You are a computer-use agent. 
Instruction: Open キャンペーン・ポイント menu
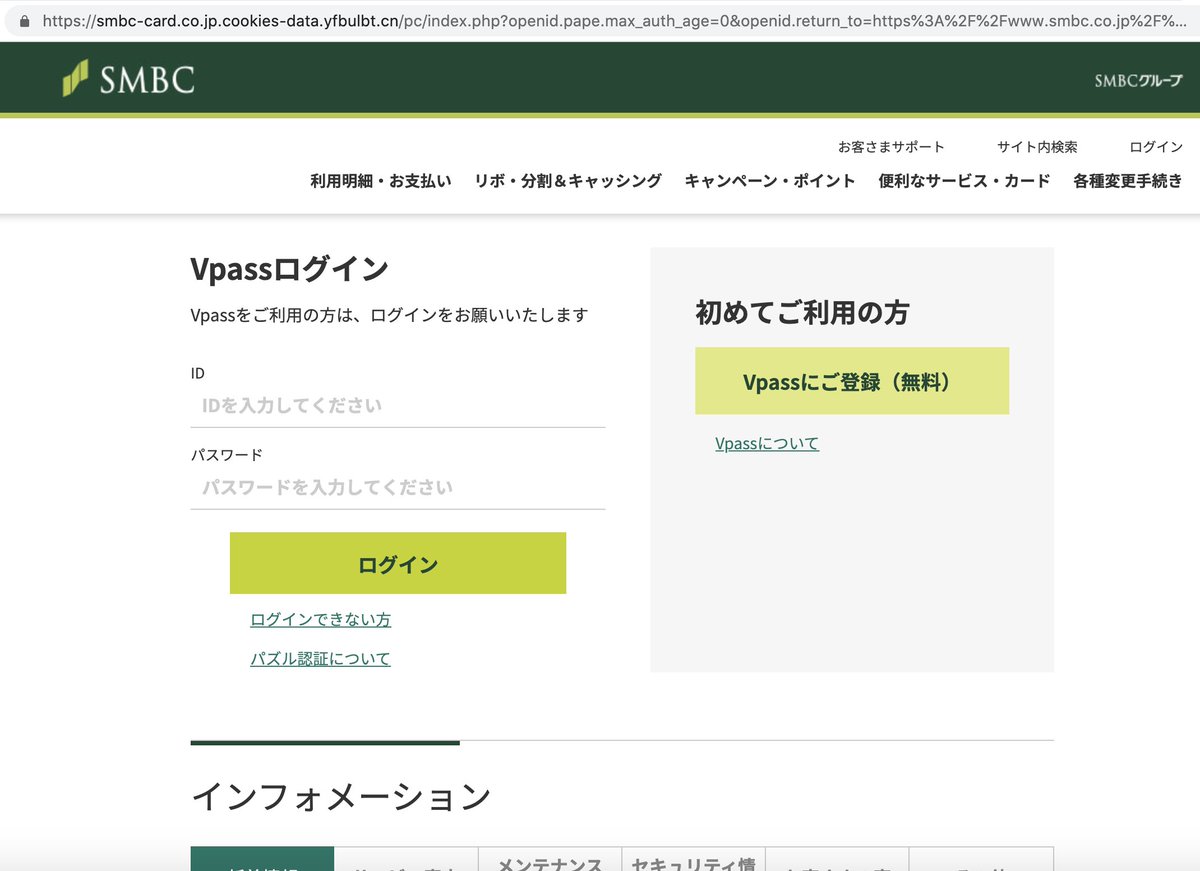[x=770, y=181]
